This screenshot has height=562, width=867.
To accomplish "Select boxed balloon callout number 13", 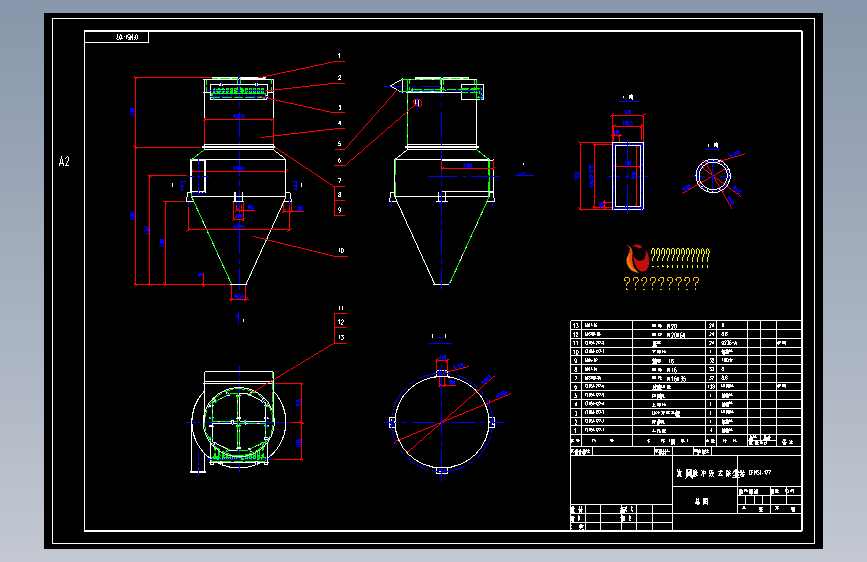I will tap(341, 337).
